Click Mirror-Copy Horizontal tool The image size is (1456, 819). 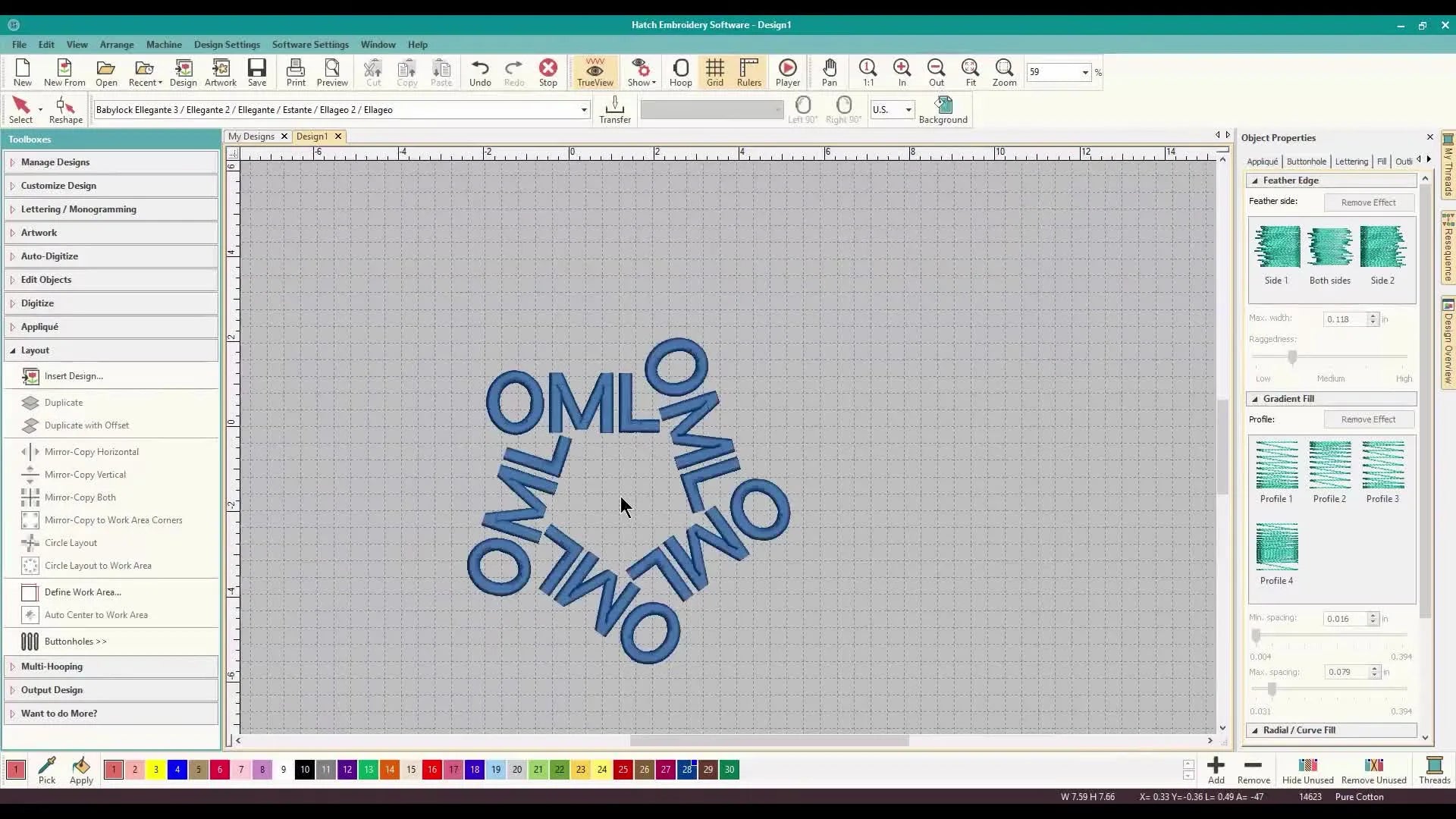point(91,452)
